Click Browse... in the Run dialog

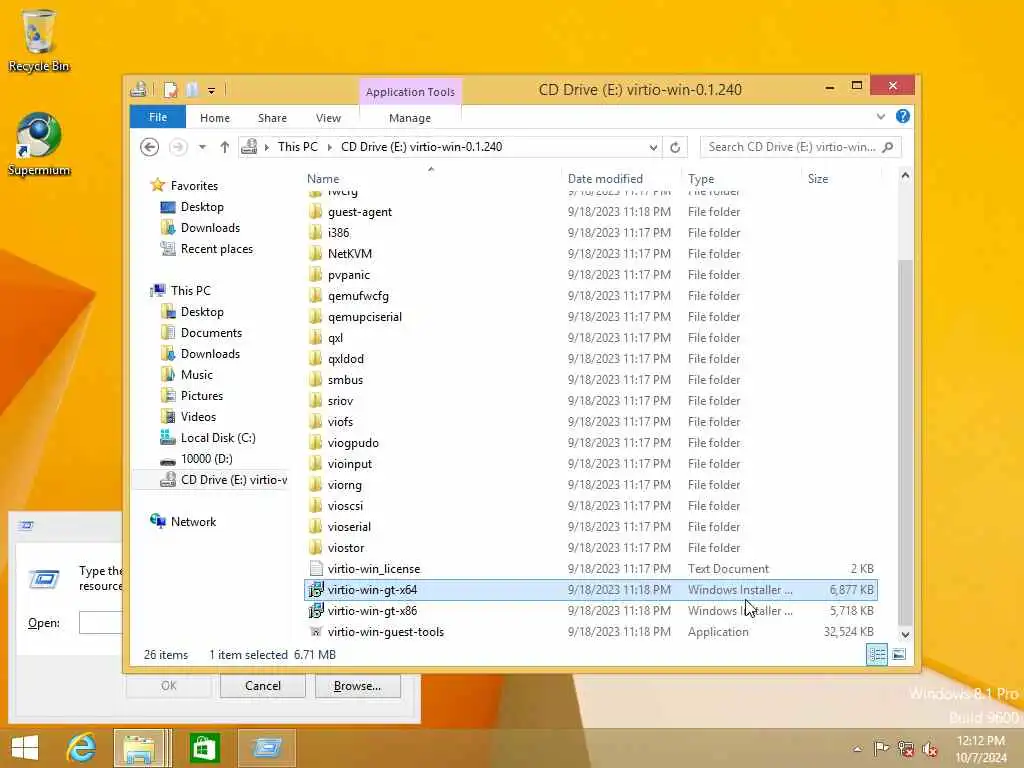(357, 686)
